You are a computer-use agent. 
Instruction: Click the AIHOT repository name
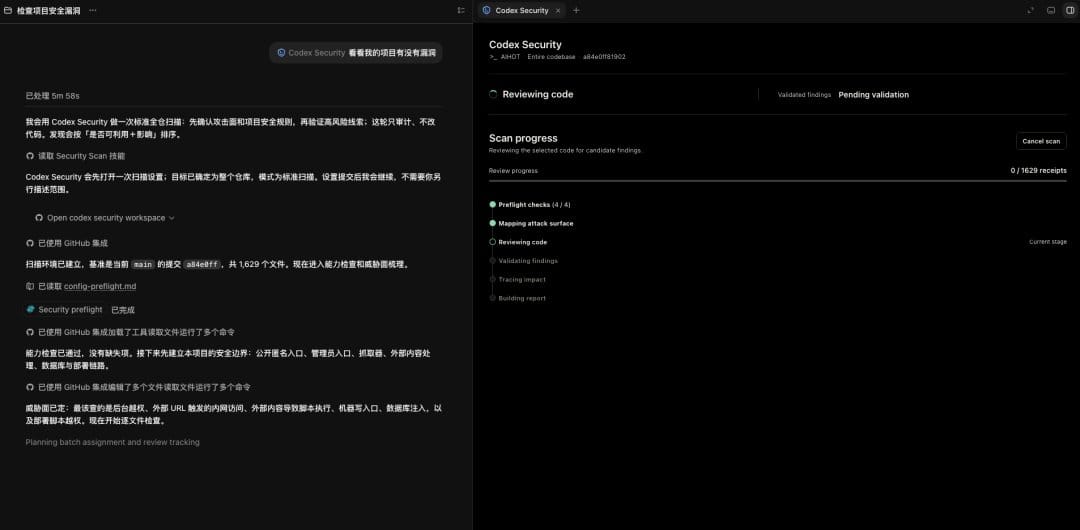click(510, 57)
